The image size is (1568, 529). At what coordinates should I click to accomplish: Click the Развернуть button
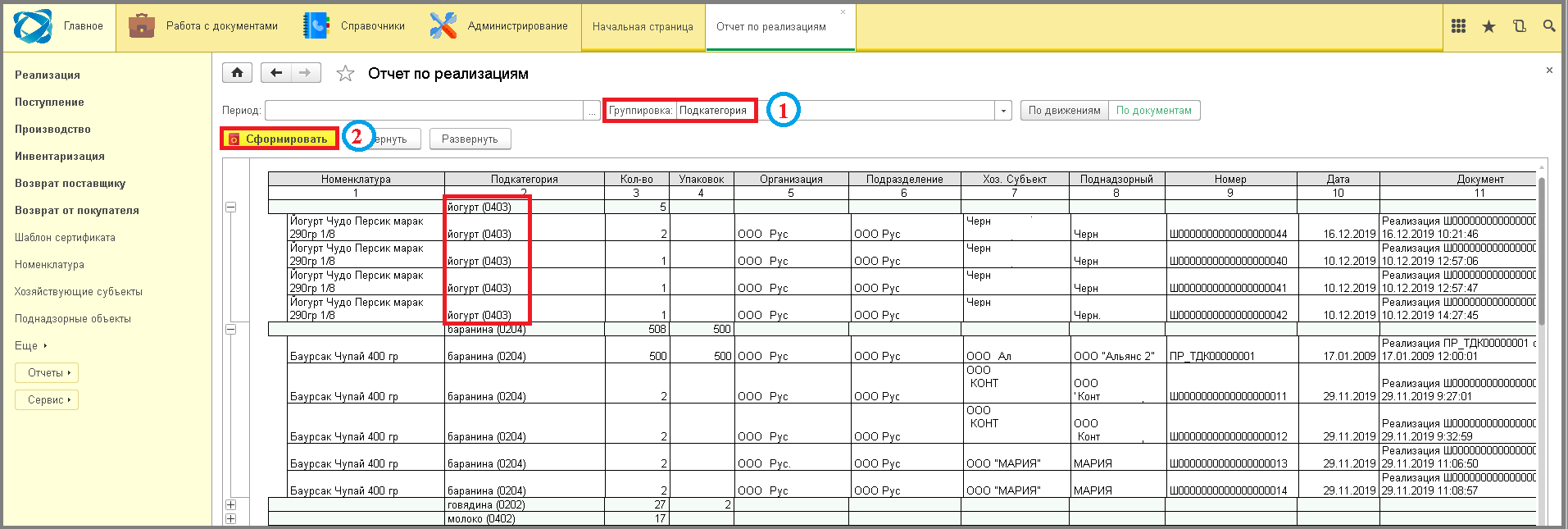pyautogui.click(x=470, y=139)
